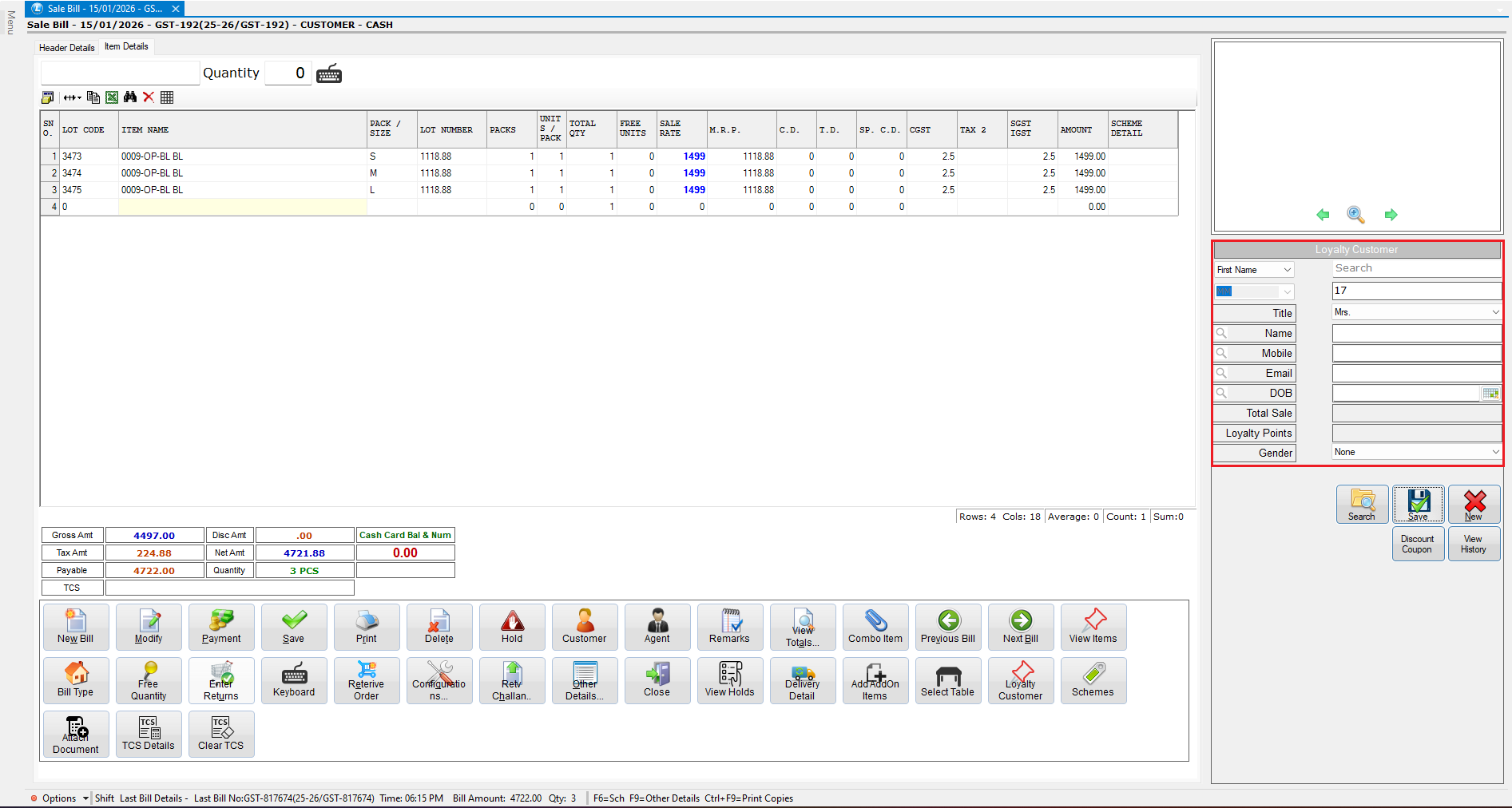Click the Hold bill button
The height and width of the screenshot is (808, 1512).
point(512,627)
